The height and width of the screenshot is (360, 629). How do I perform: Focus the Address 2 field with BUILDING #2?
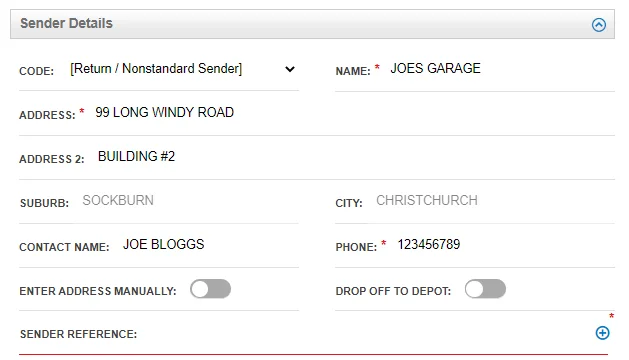[x=355, y=157]
